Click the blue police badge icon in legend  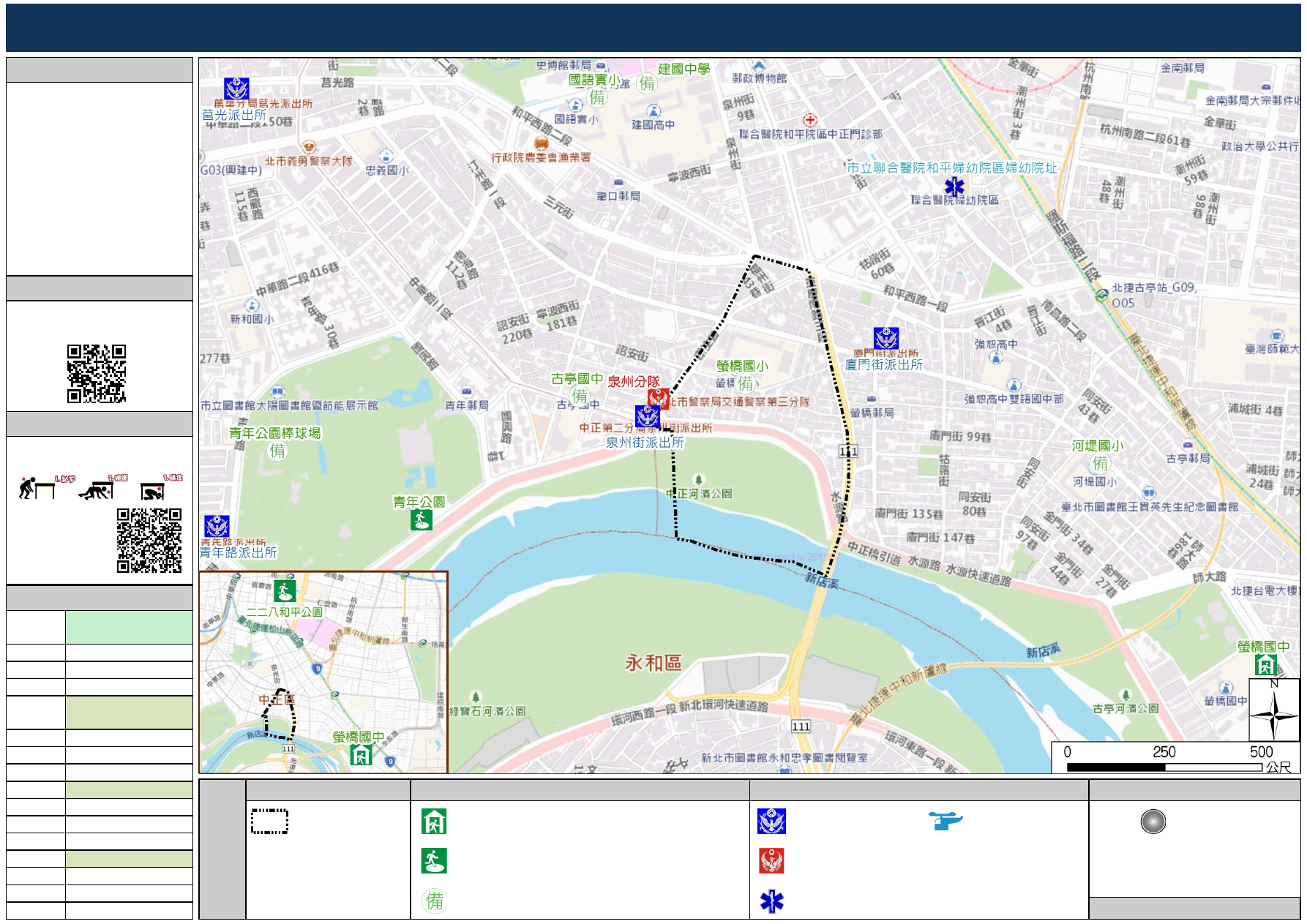pyautogui.click(x=771, y=822)
